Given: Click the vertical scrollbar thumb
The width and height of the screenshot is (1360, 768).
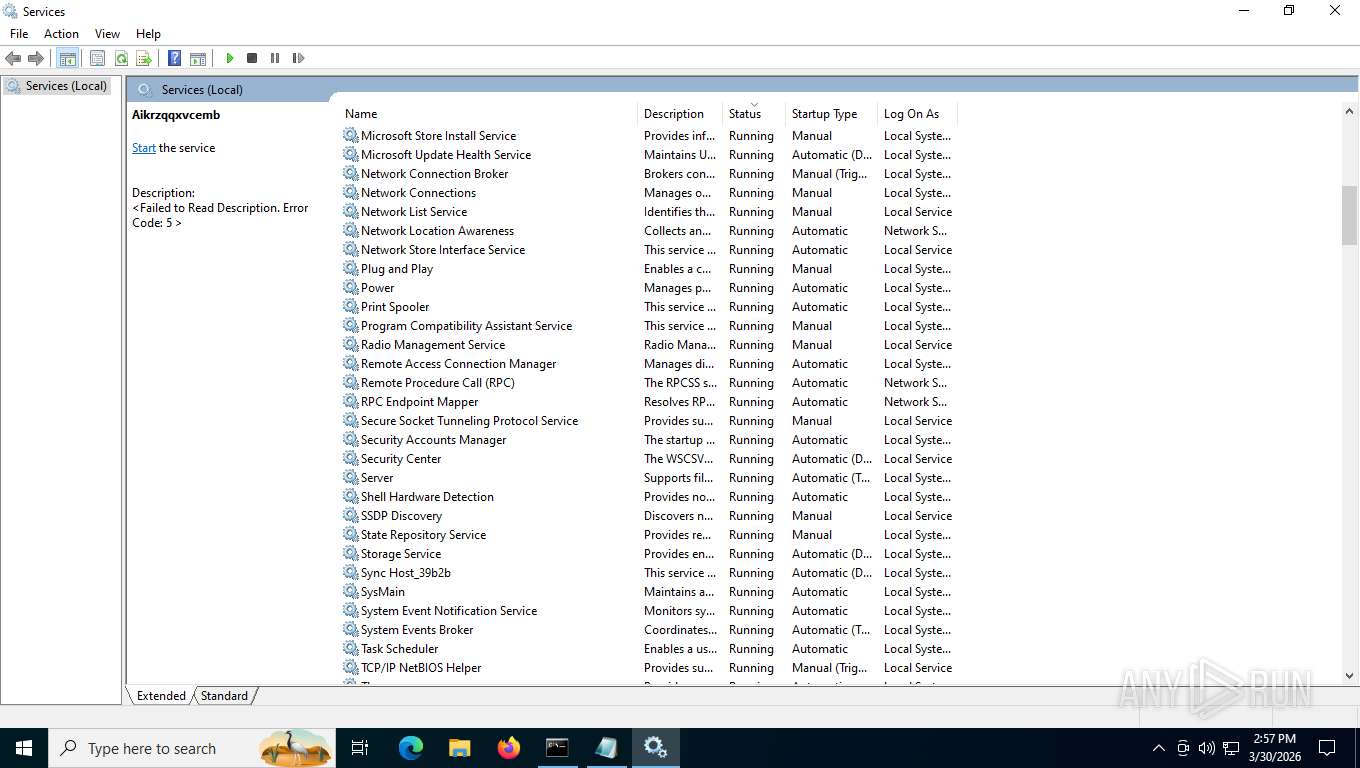Looking at the screenshot, I should click(1349, 215).
